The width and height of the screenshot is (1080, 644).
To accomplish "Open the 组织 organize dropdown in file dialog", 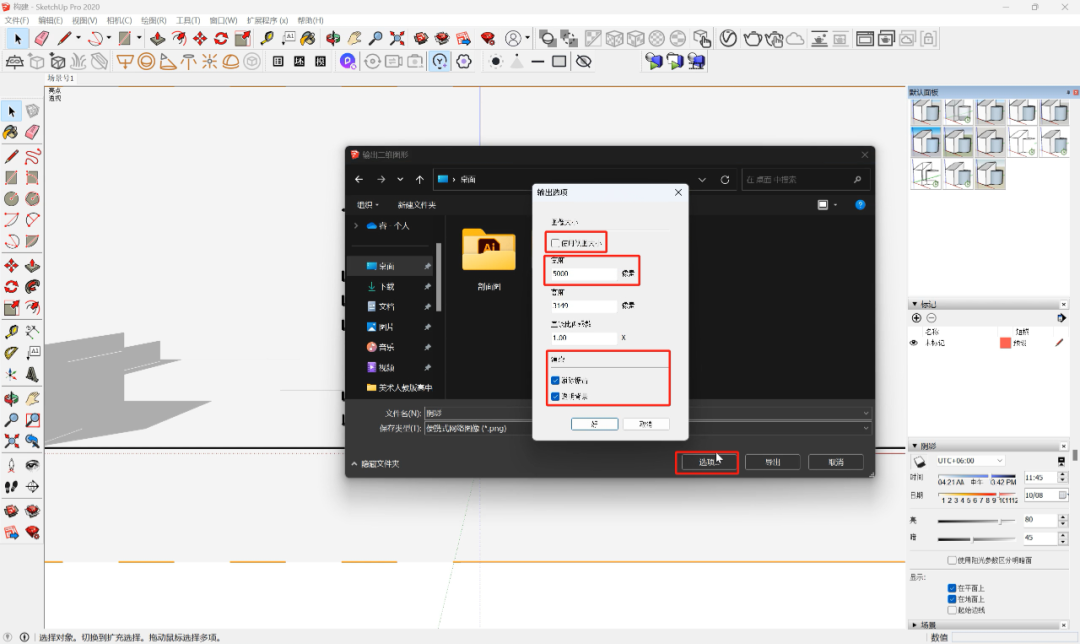I will coord(368,205).
